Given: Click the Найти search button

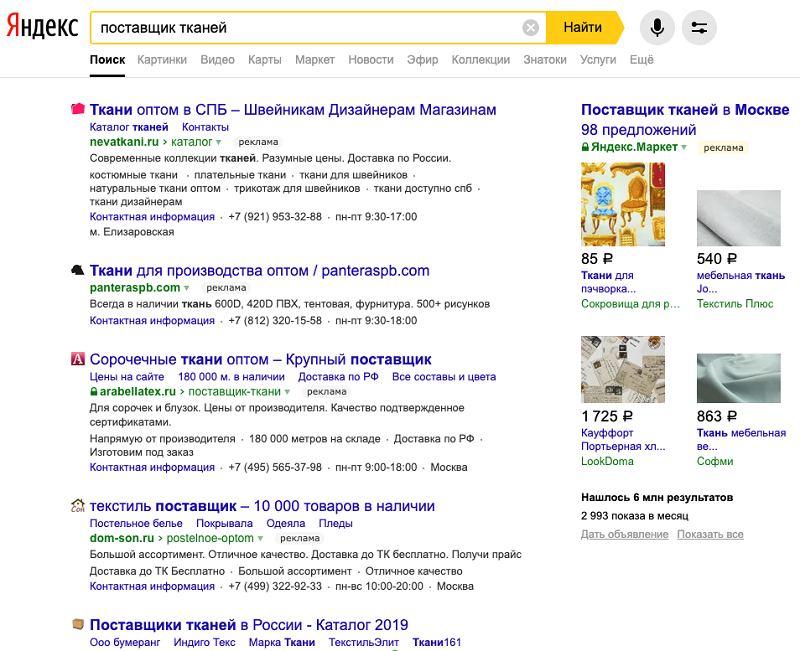Looking at the screenshot, I should 585,28.
